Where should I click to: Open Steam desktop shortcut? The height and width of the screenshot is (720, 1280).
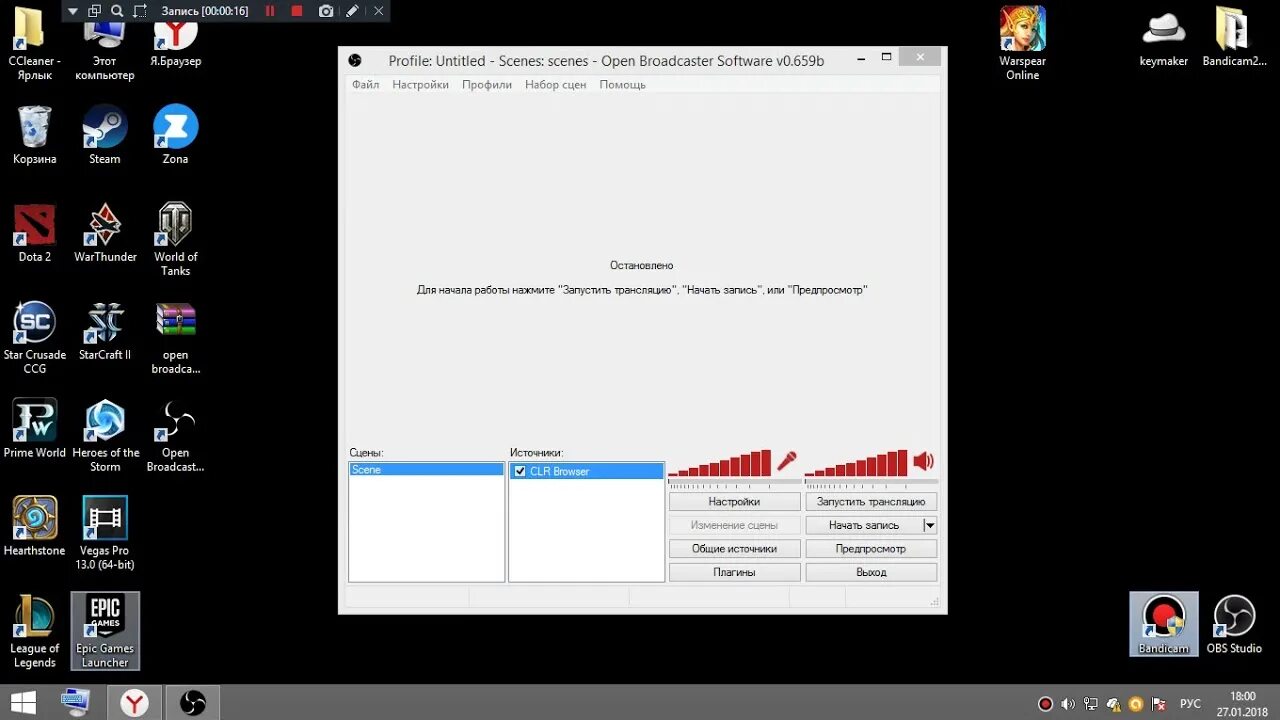[x=105, y=135]
